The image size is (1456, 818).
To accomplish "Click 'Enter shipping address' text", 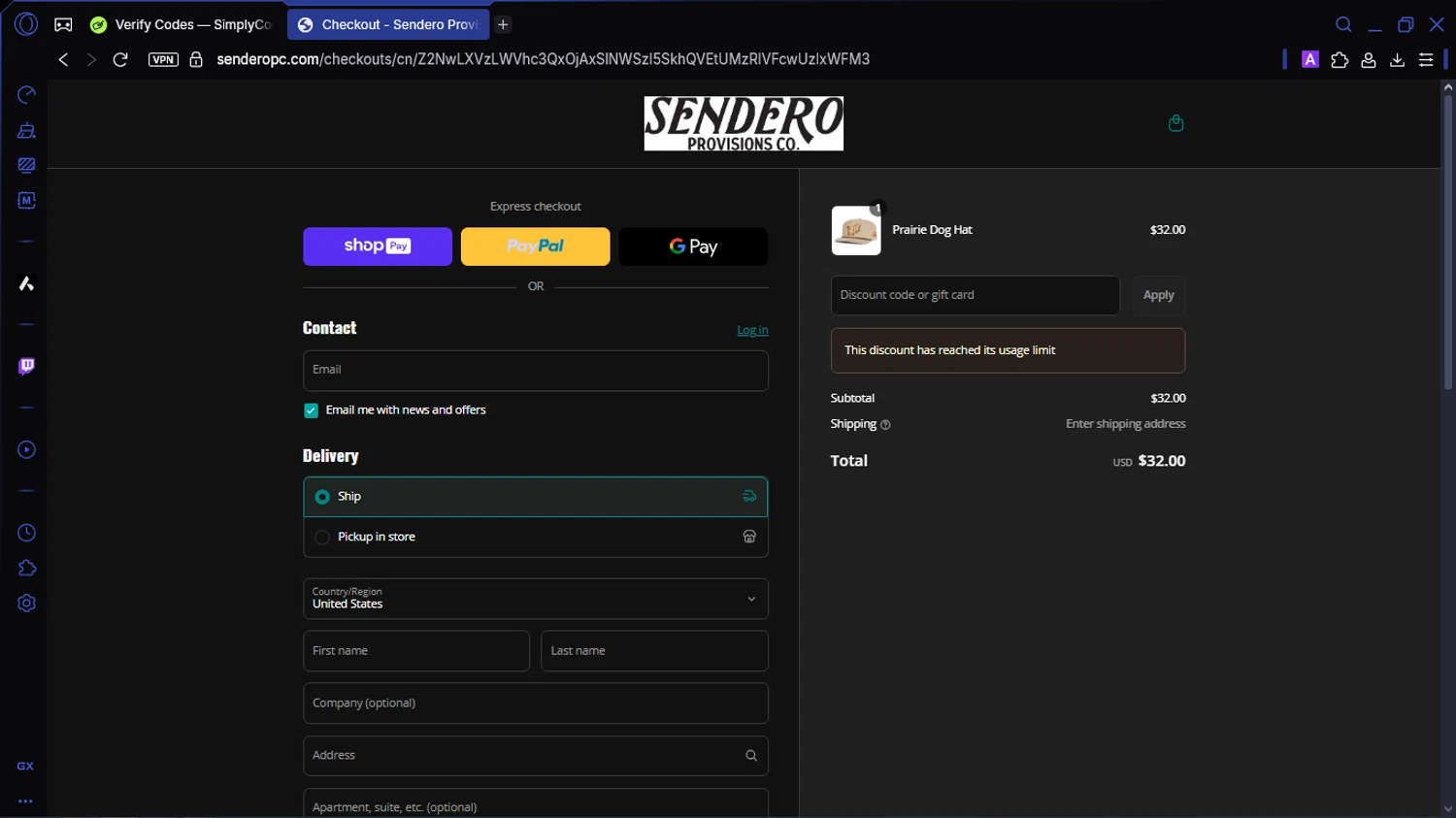I will click(x=1126, y=424).
